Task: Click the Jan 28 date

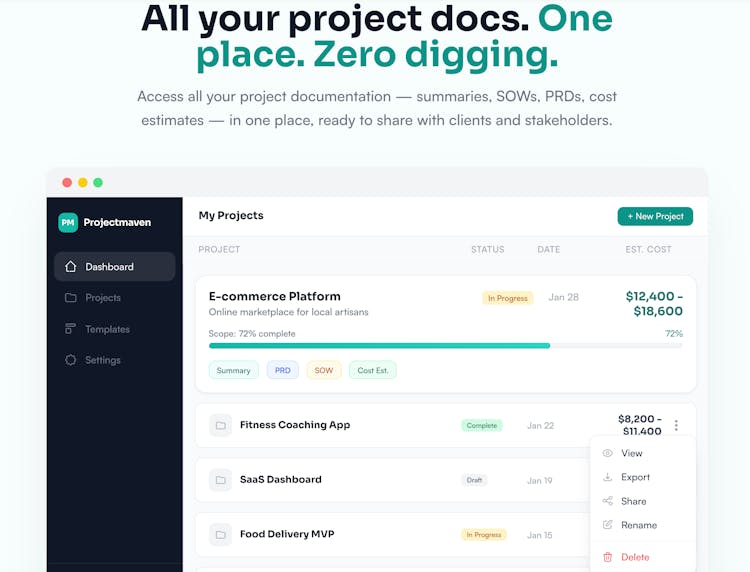Action: pos(563,297)
